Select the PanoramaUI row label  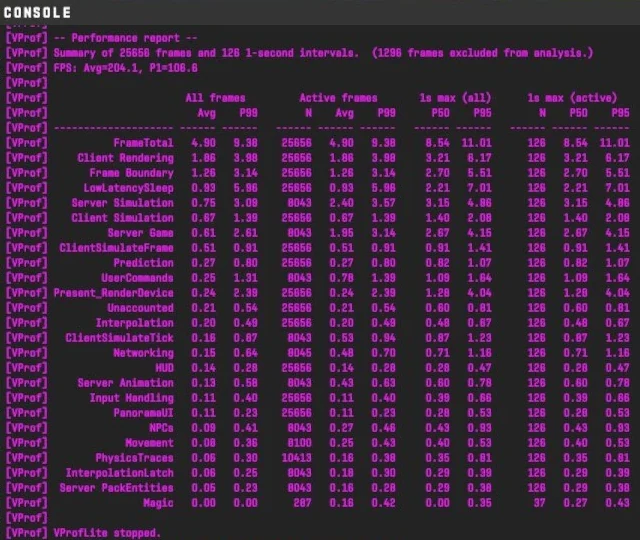coord(143,413)
